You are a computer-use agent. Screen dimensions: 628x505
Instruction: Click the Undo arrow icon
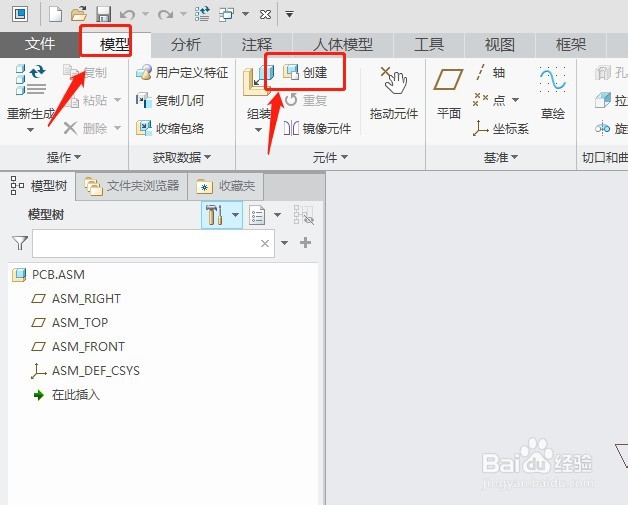[127, 15]
